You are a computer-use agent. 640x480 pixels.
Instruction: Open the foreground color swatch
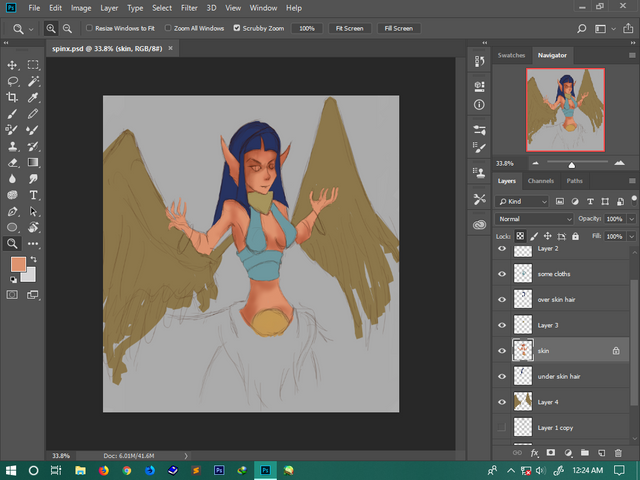18,264
